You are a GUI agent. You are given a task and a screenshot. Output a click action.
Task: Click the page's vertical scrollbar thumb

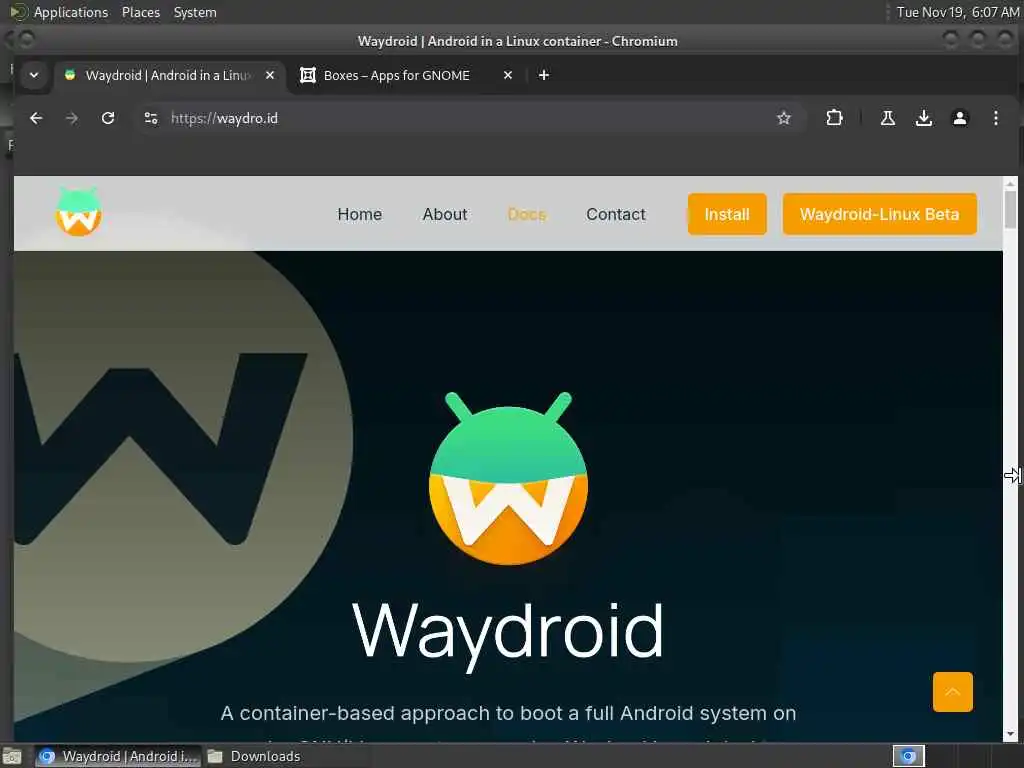pyautogui.click(x=1010, y=209)
